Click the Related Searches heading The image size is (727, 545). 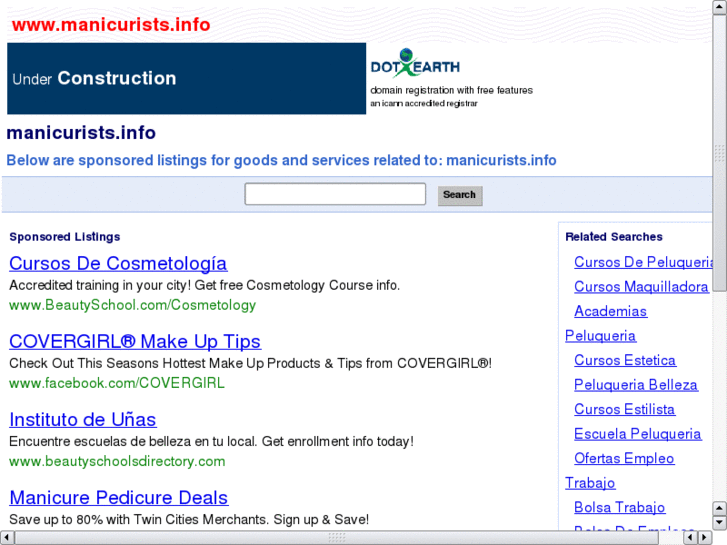coord(614,237)
